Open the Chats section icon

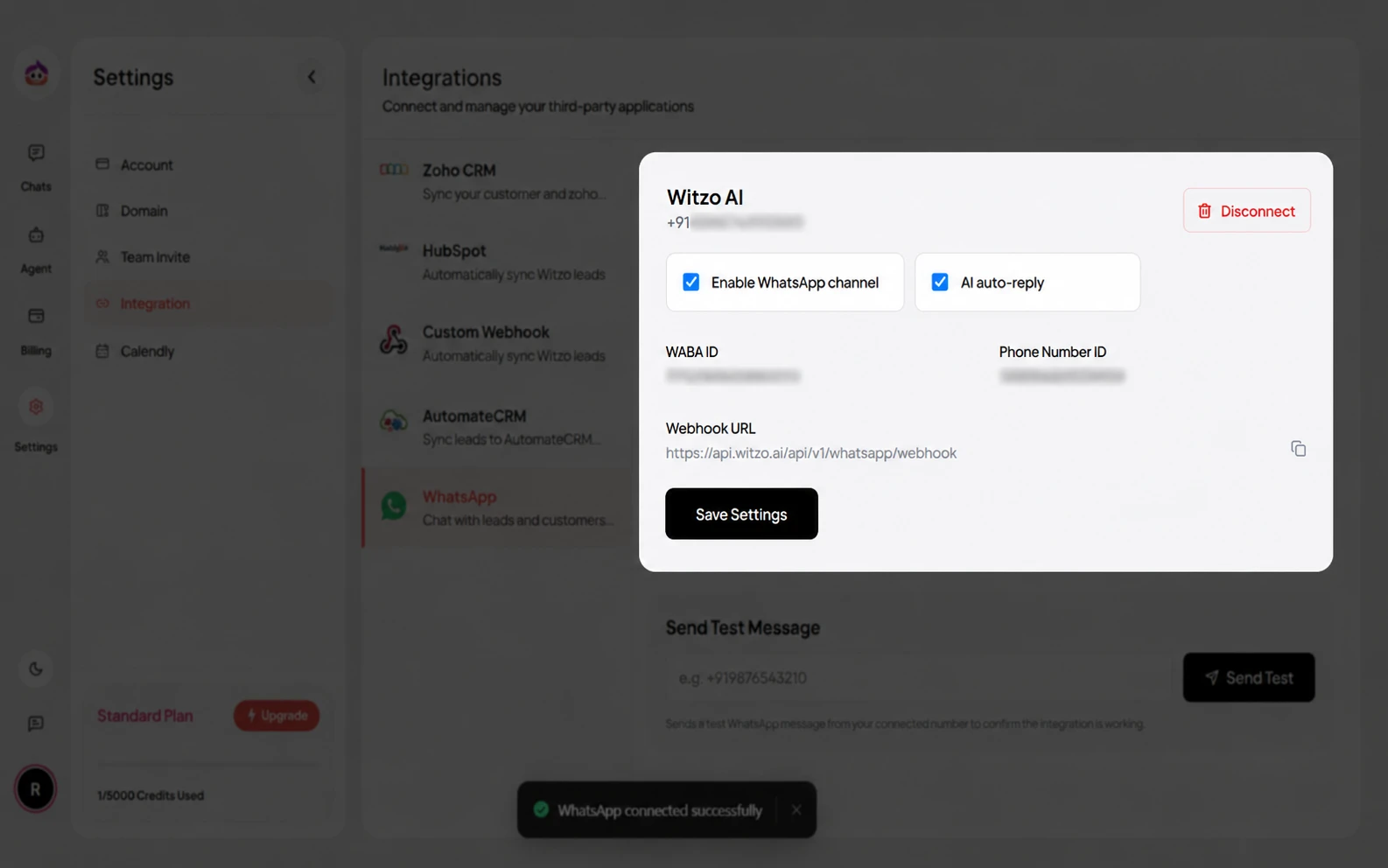[x=36, y=153]
